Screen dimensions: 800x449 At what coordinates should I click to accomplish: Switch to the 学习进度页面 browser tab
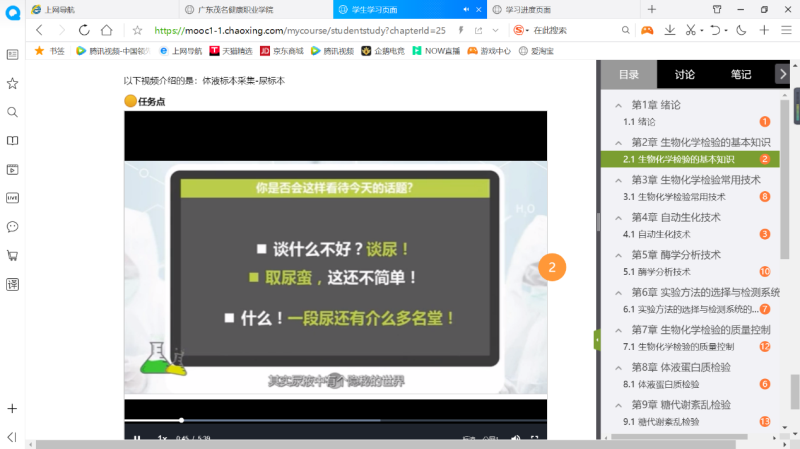[540, 9]
